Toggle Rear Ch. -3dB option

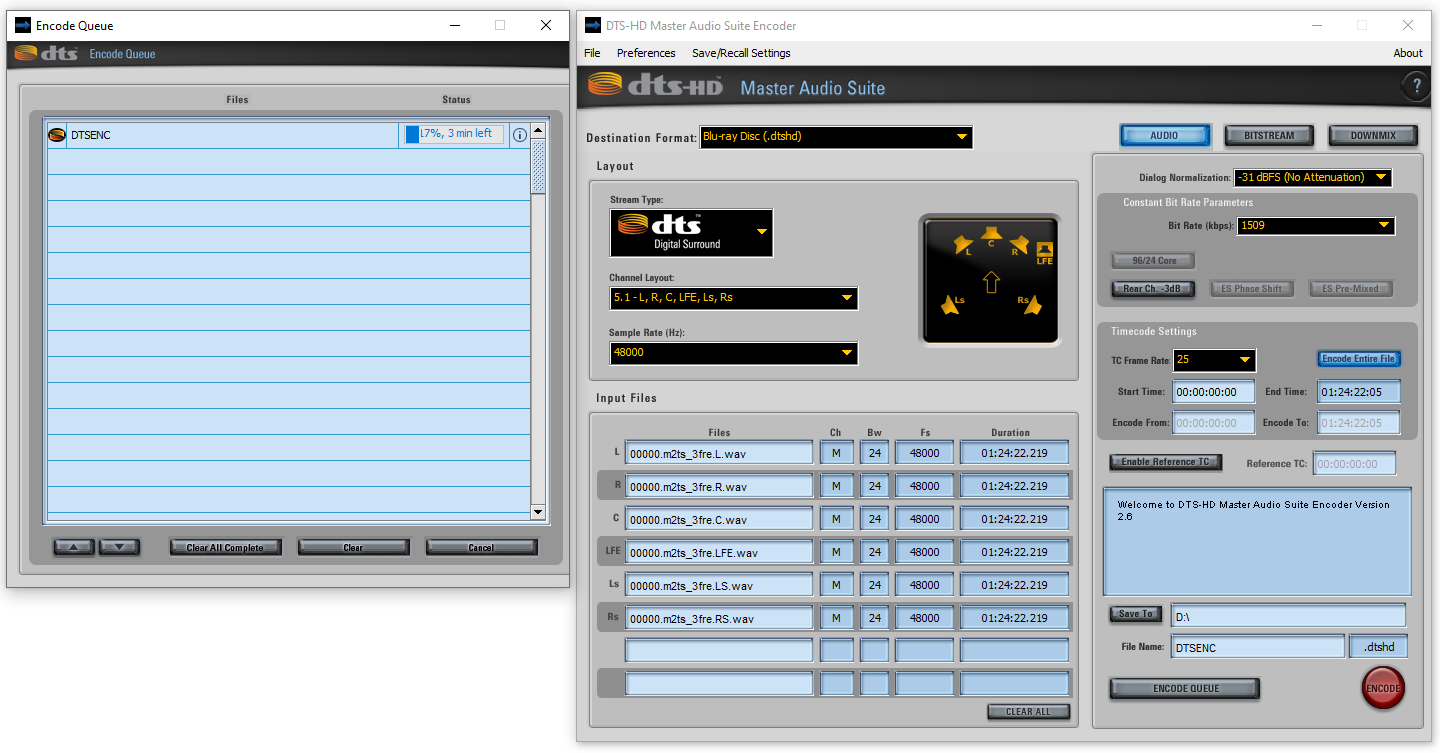(x=1153, y=289)
